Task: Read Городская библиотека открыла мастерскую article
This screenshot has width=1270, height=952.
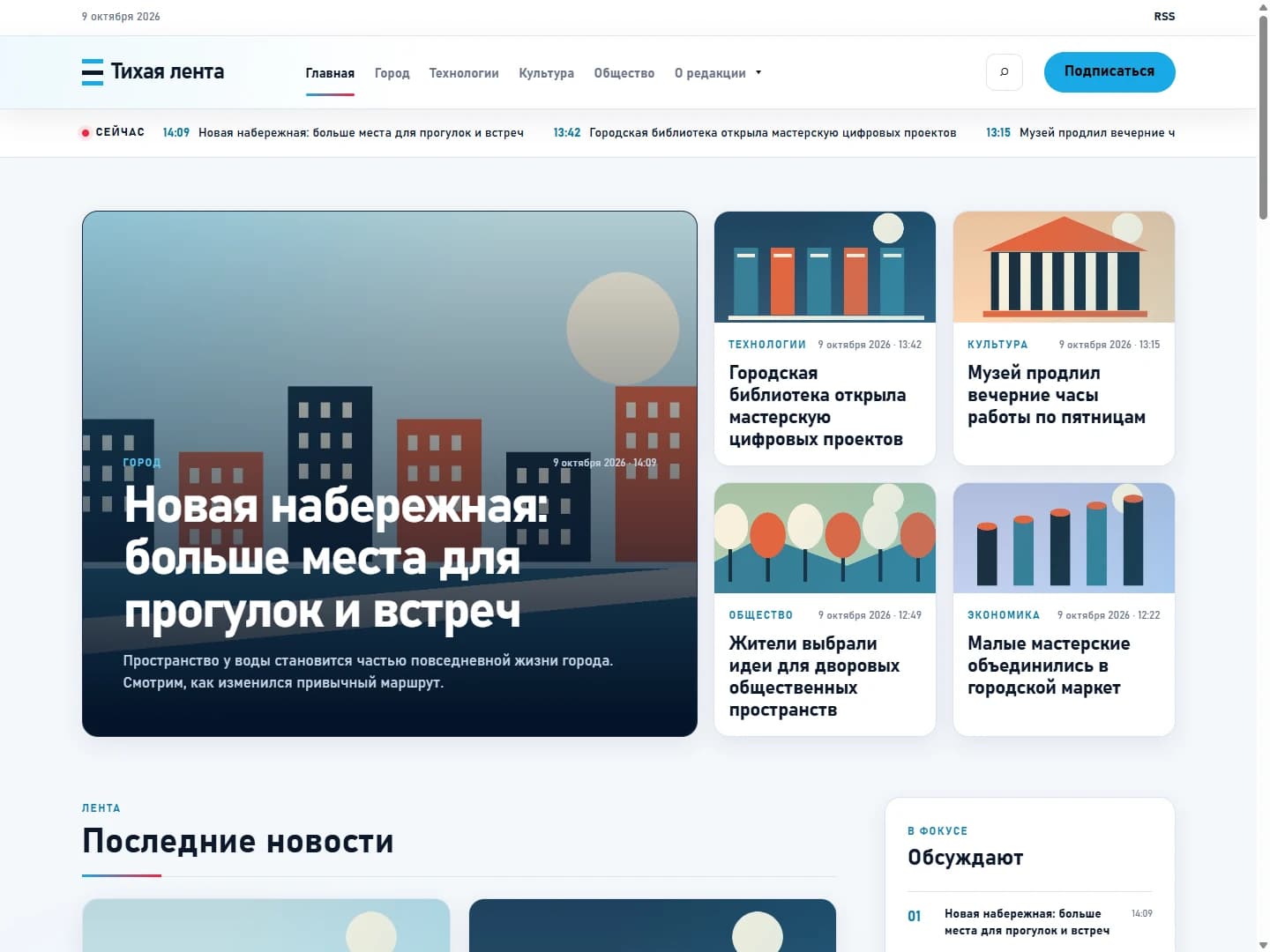Action: pos(817,405)
